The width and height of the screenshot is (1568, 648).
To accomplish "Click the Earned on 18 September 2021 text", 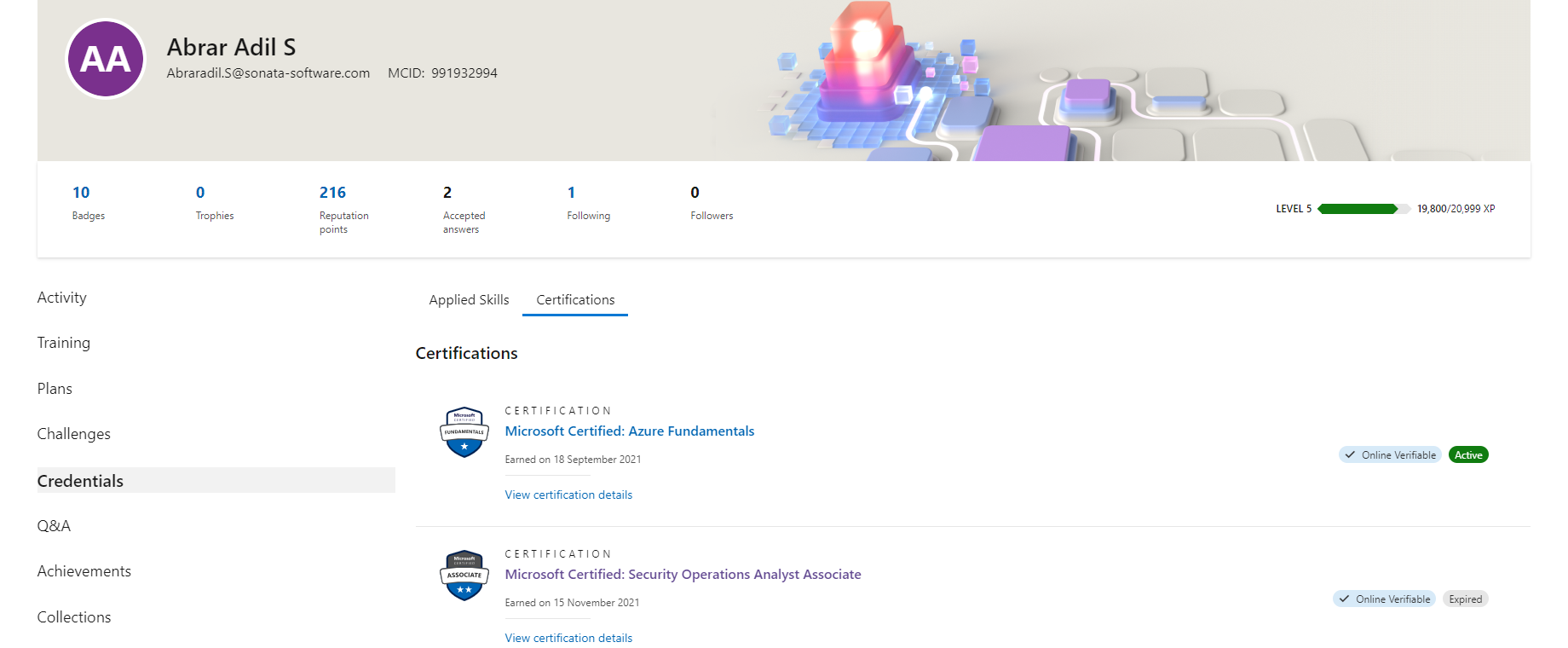I will (573, 460).
